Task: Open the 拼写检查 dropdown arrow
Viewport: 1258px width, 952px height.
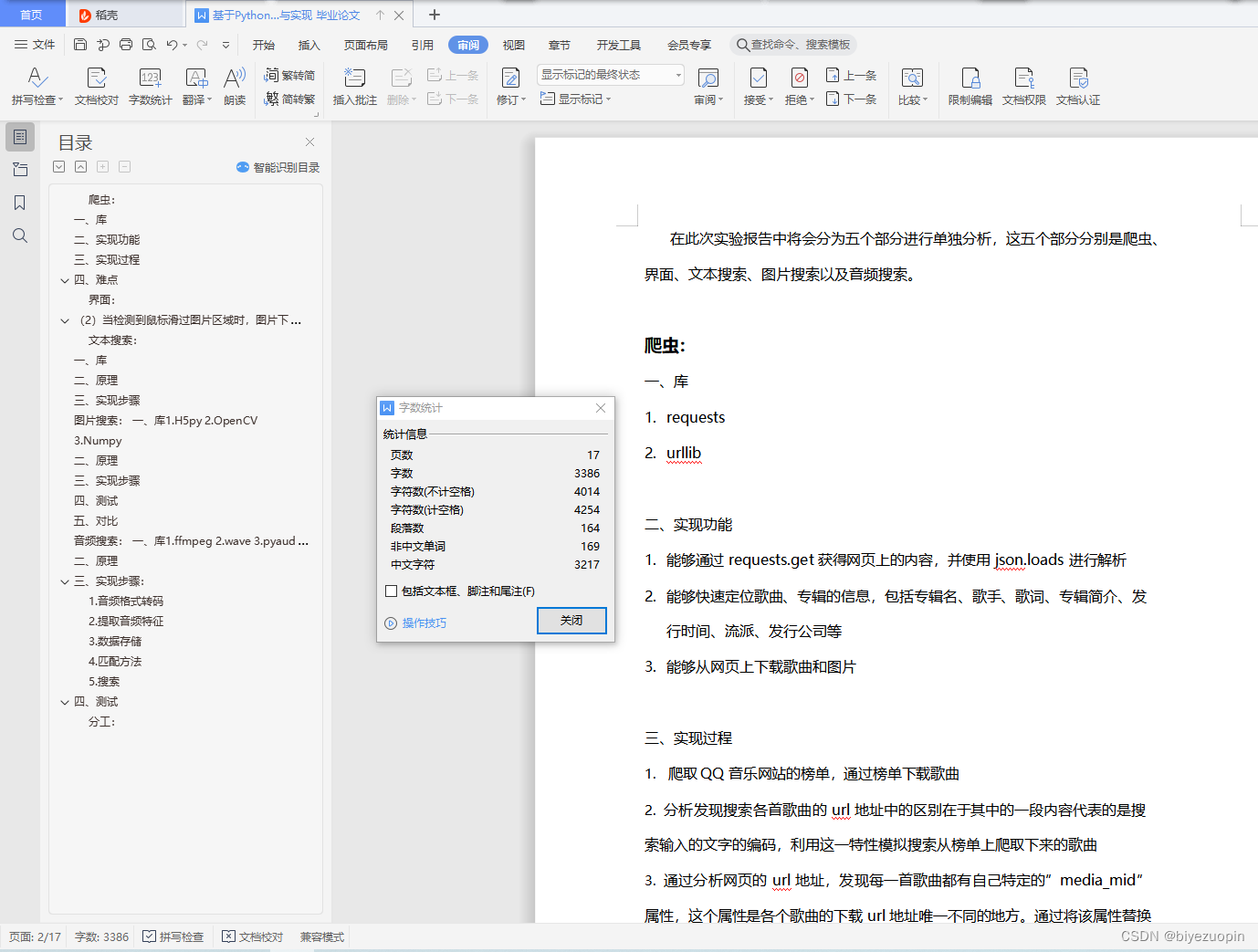Action: coord(60,100)
